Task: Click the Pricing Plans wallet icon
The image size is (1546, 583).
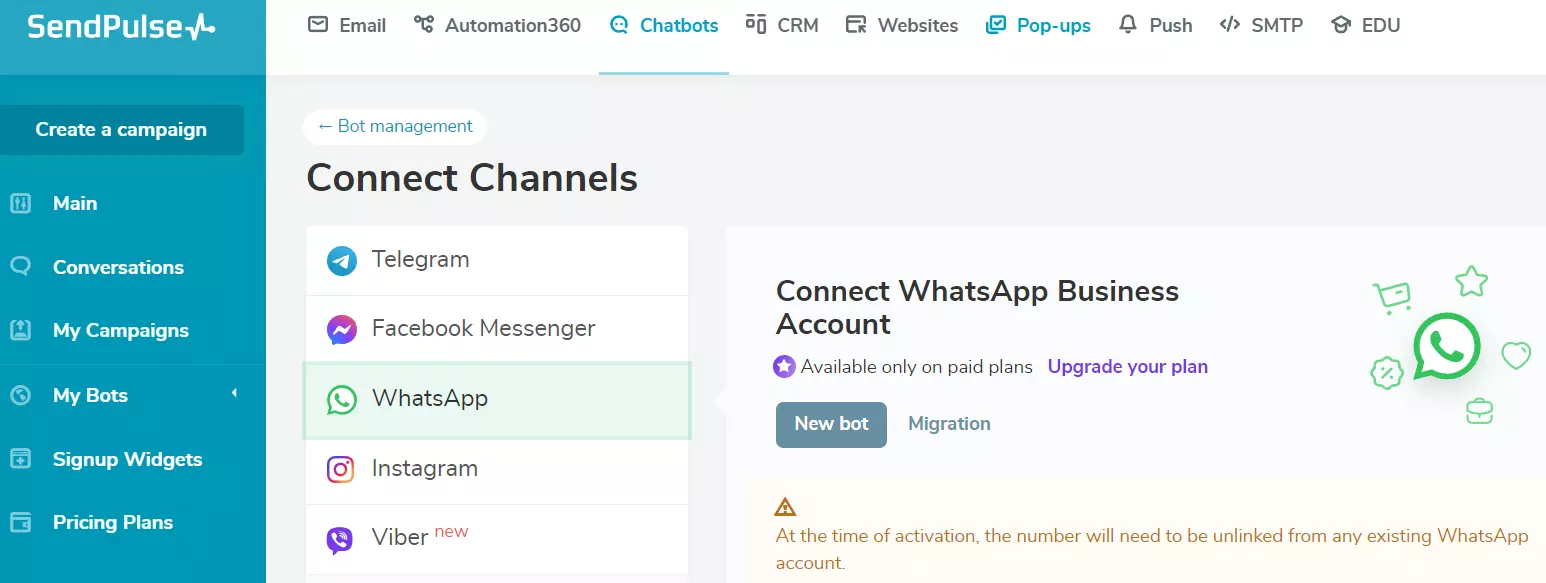Action: 21,522
